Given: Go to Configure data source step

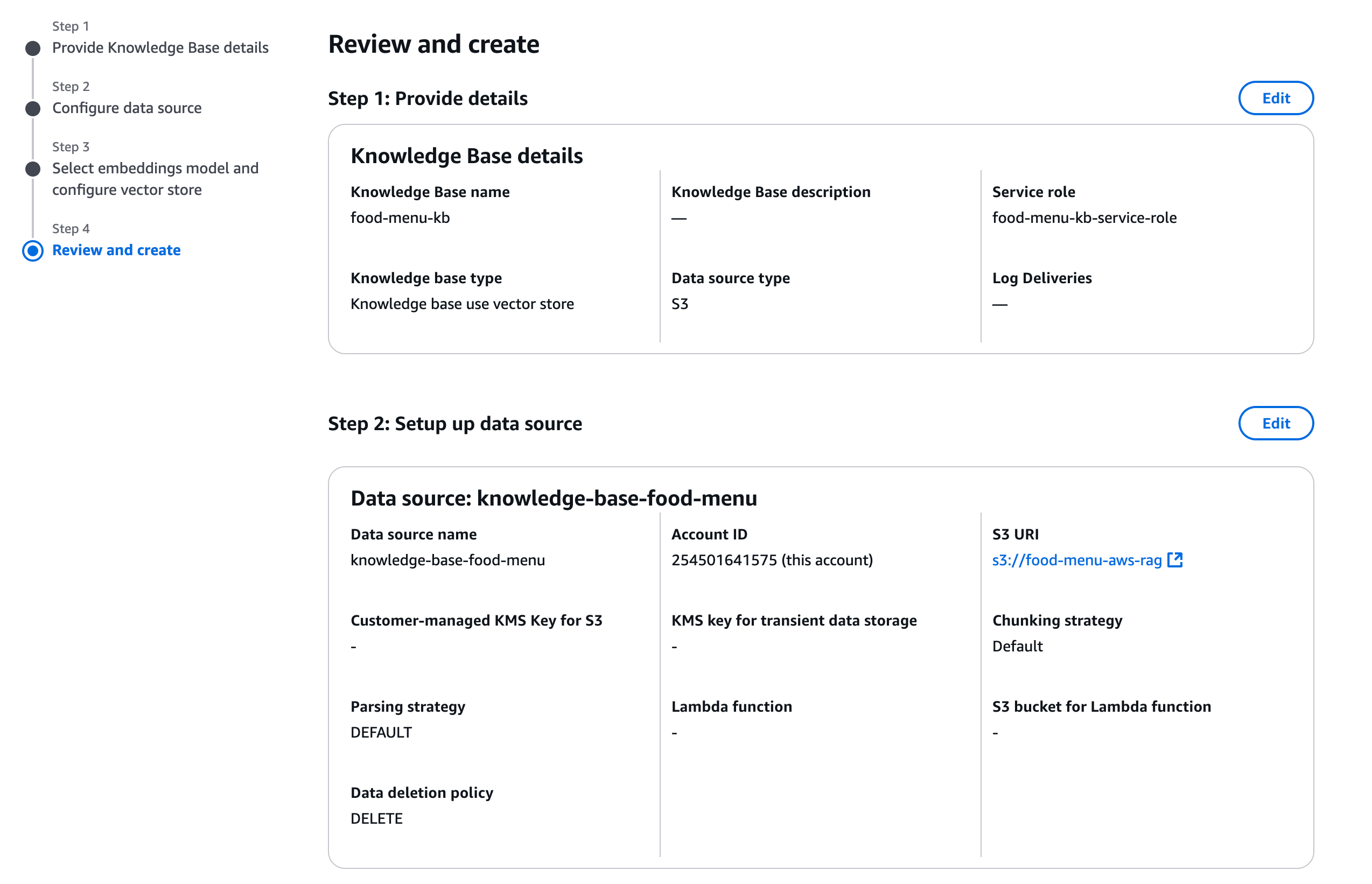Looking at the screenshot, I should [x=127, y=108].
